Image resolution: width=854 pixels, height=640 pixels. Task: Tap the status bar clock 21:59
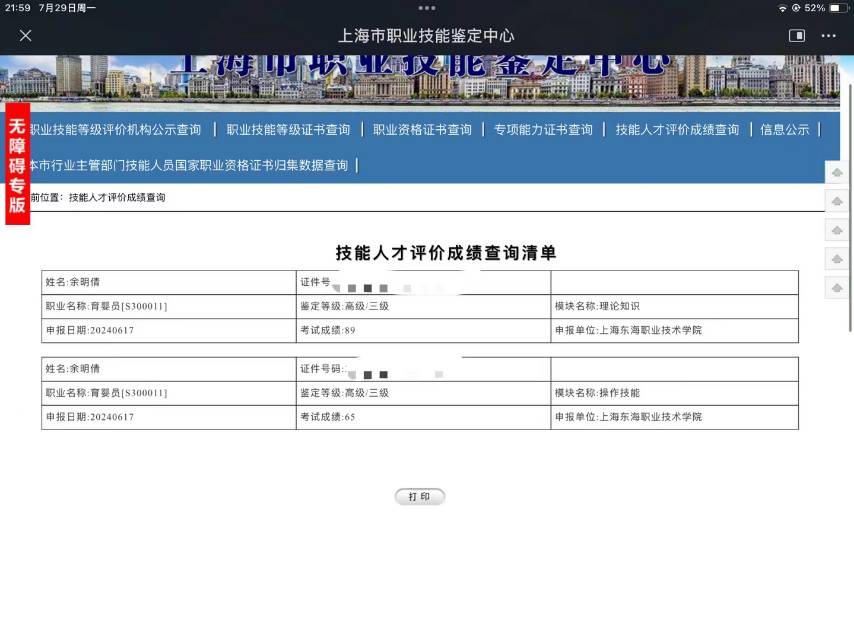pos(17,8)
